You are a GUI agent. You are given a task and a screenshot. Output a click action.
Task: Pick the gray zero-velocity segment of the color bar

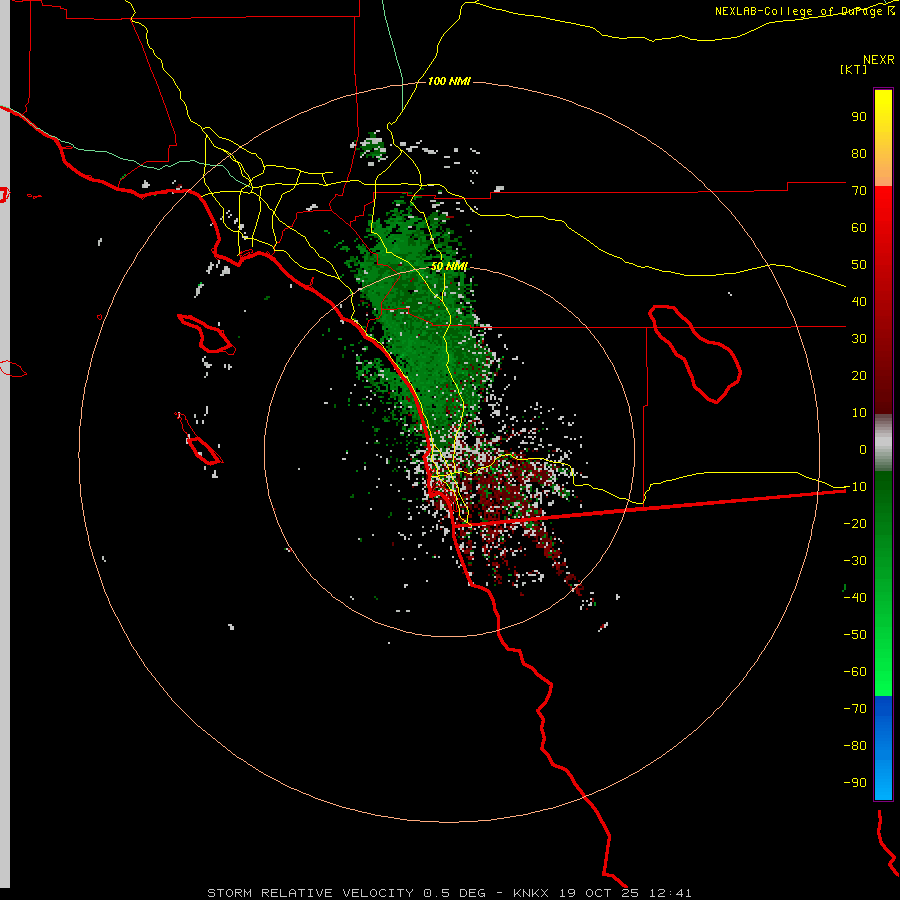(x=883, y=443)
